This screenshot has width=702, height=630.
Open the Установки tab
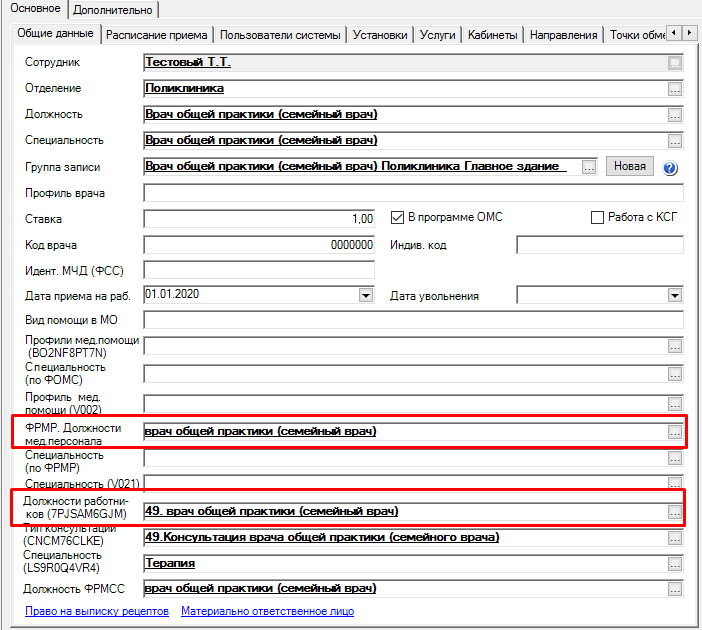pos(380,35)
